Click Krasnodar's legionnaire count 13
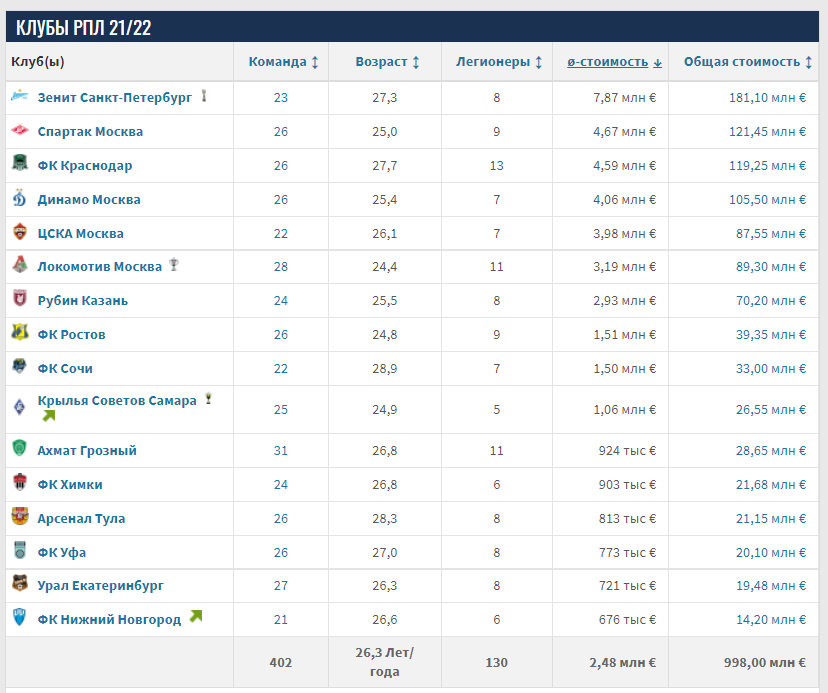The image size is (828, 693). click(496, 165)
